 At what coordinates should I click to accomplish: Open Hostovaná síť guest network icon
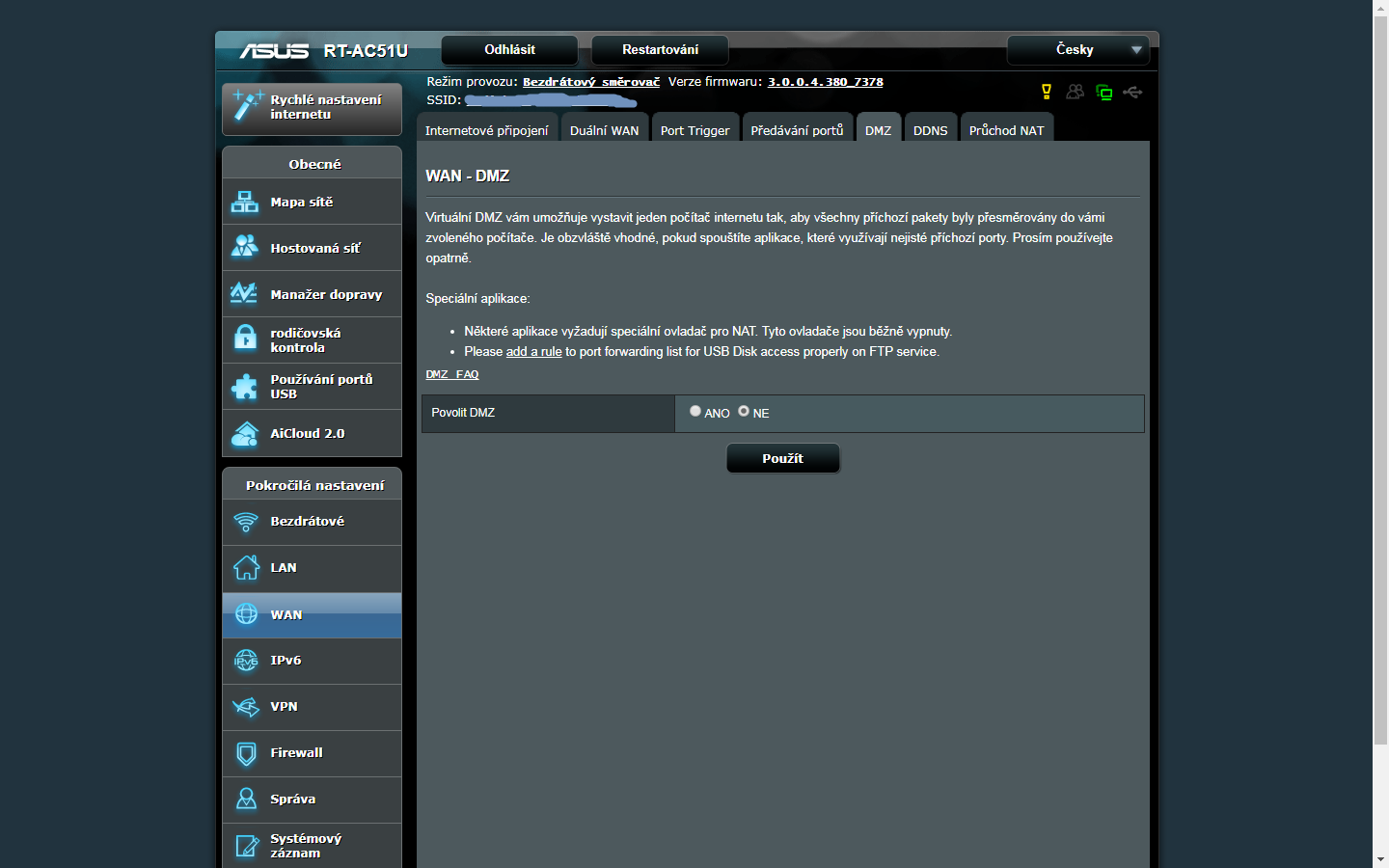tap(245, 248)
